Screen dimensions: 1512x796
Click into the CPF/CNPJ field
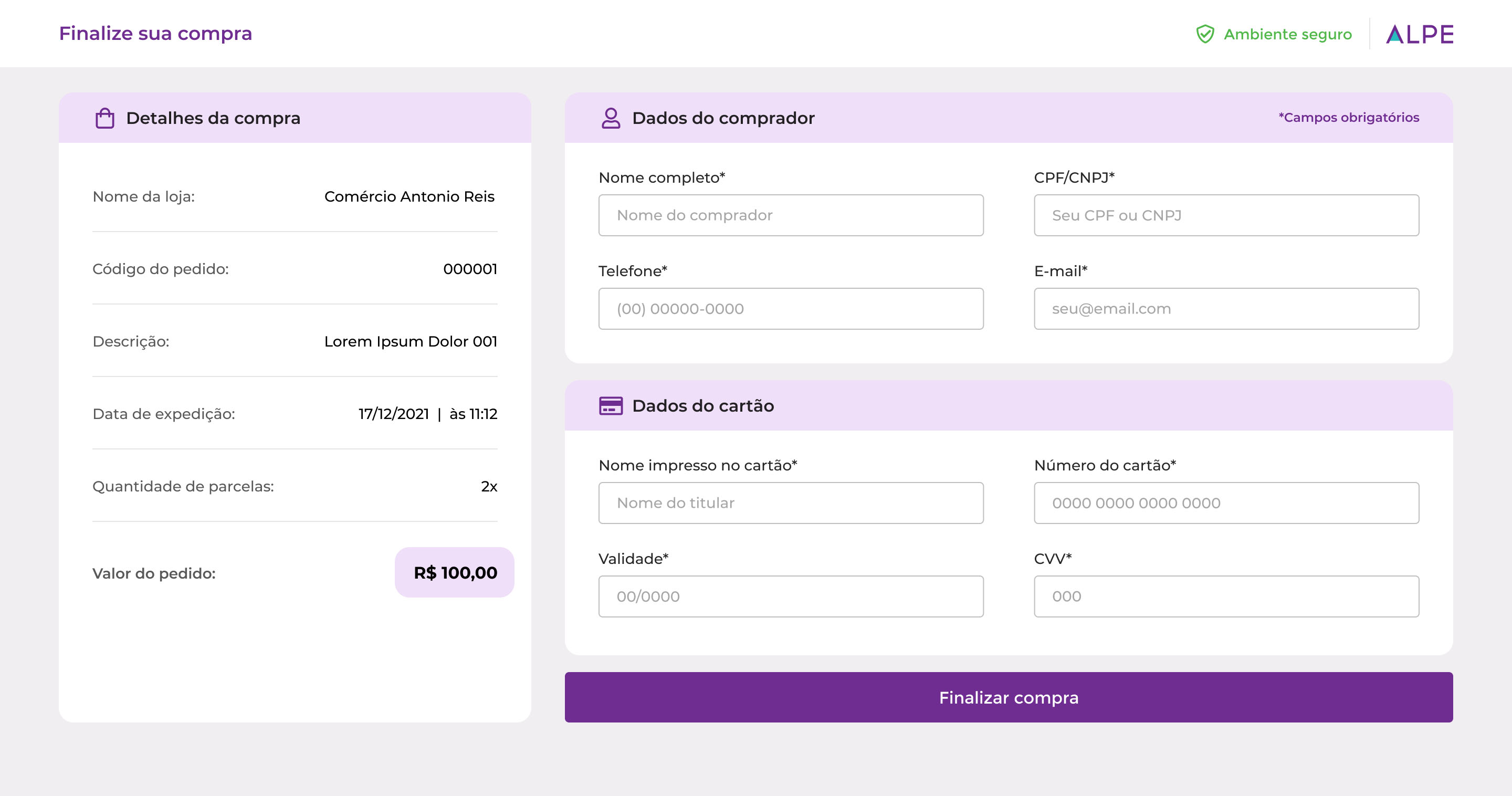[x=1226, y=215]
